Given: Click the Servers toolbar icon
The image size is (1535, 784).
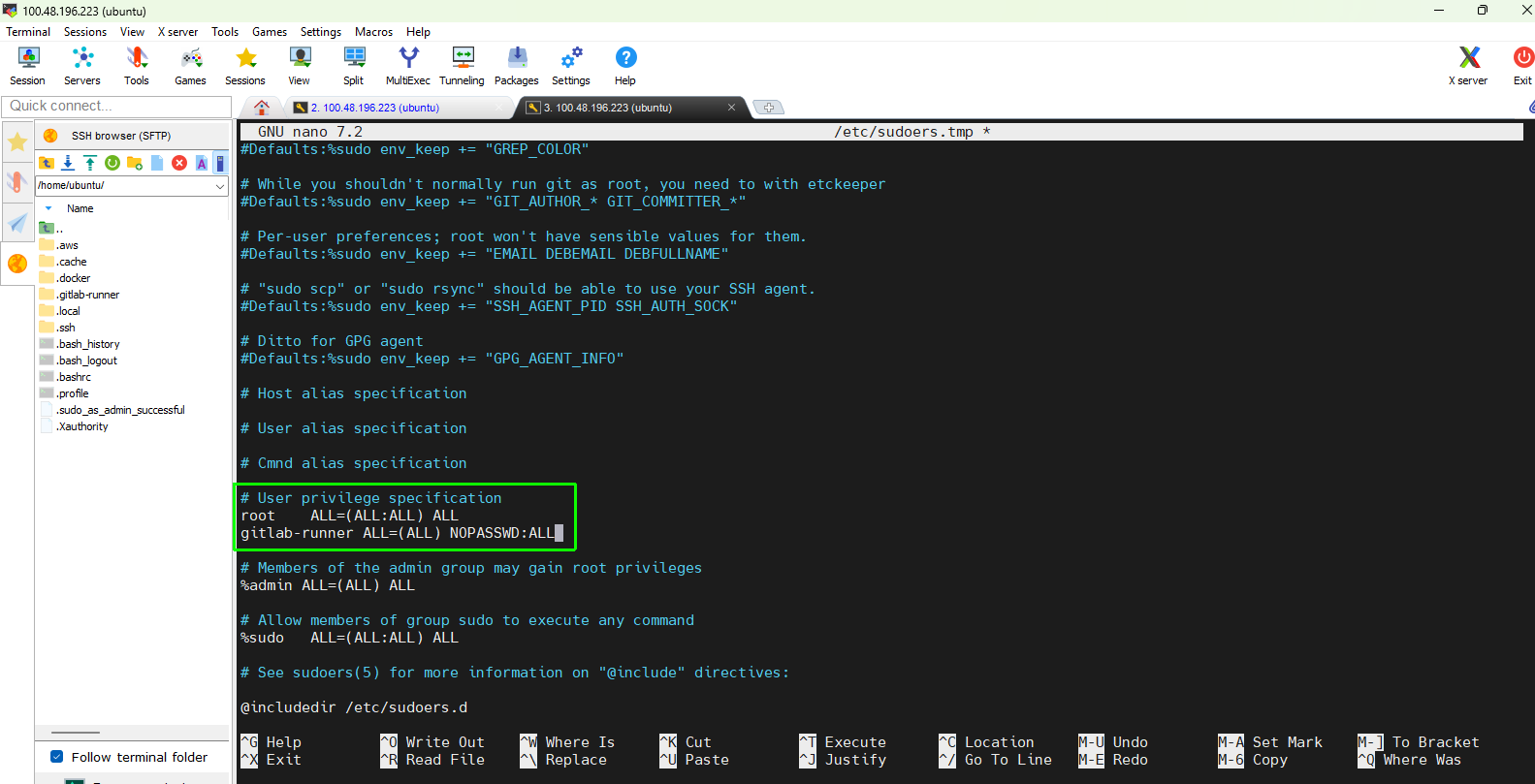Looking at the screenshot, I should point(82,66).
